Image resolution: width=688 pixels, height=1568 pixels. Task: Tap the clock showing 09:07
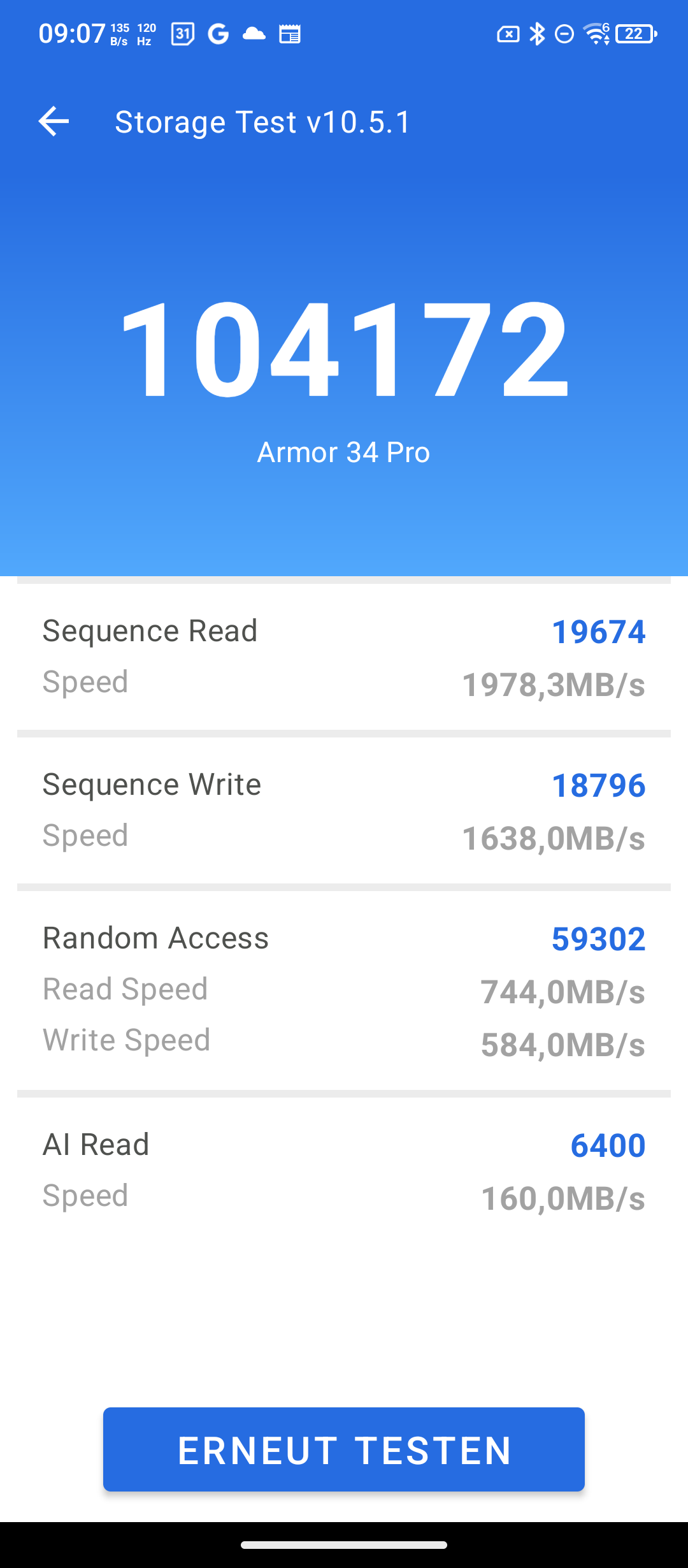[x=71, y=34]
